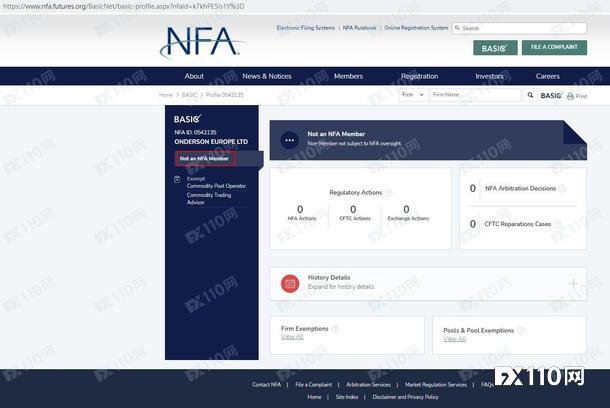The height and width of the screenshot is (408, 610).
Task: Open the Members menu
Action: tap(348, 76)
